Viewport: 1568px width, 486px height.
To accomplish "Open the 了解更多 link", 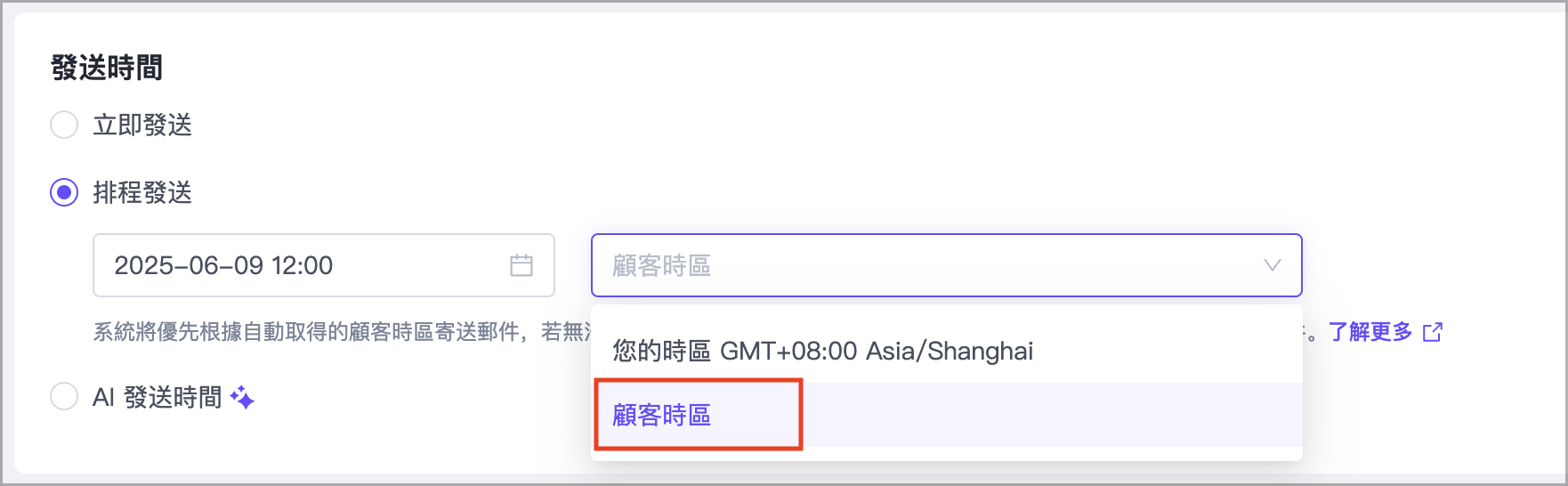I will point(1370,332).
